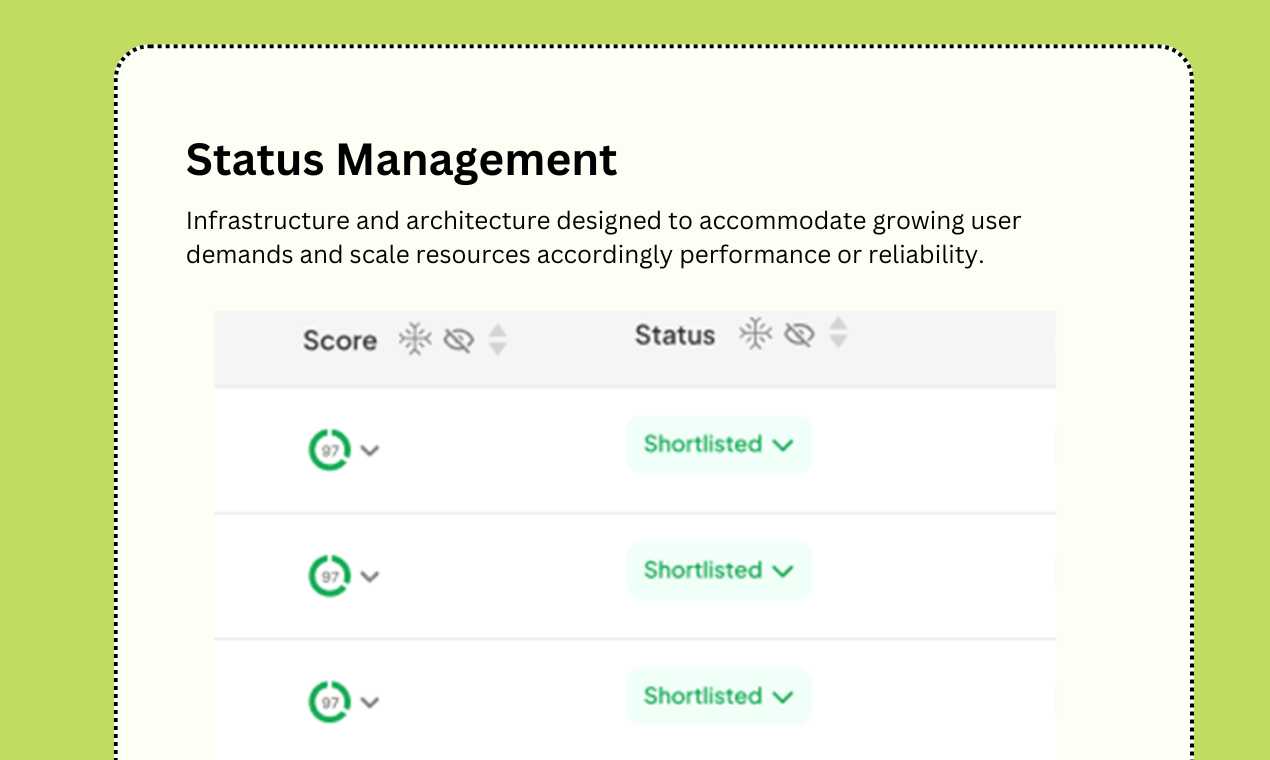This screenshot has height=760, width=1270.
Task: Expand the third row's score chevron
Action: tap(370, 703)
